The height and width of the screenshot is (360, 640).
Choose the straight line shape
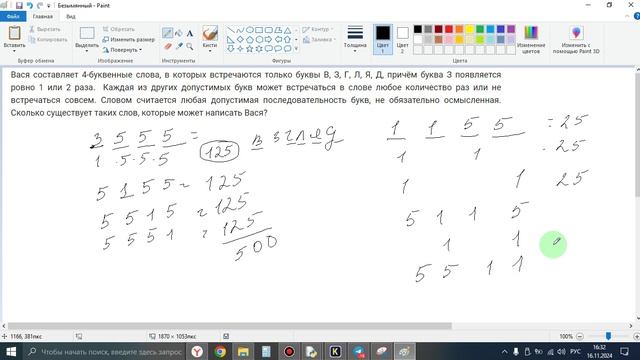coord(231,30)
